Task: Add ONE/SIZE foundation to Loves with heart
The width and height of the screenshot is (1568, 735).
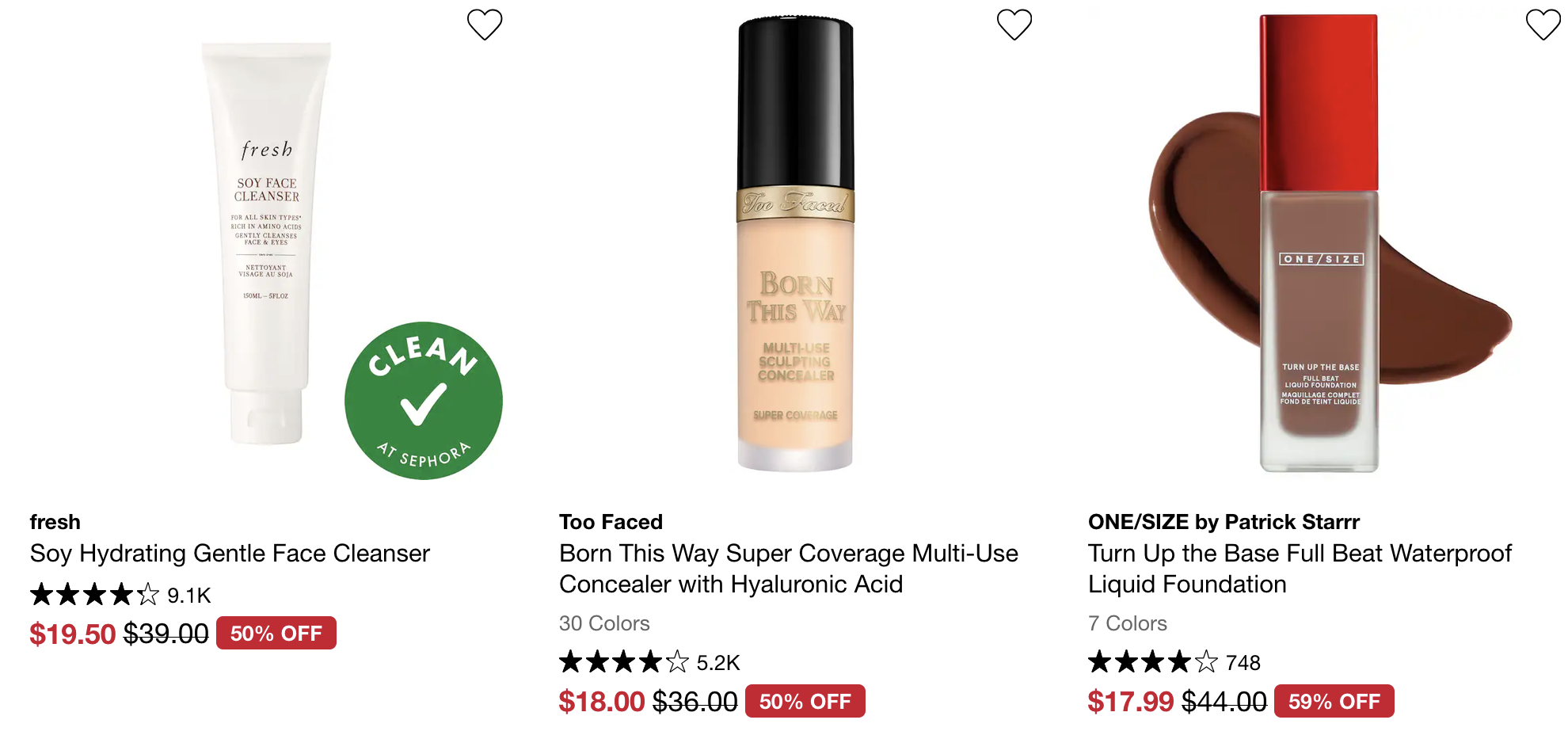Action: click(x=1543, y=25)
